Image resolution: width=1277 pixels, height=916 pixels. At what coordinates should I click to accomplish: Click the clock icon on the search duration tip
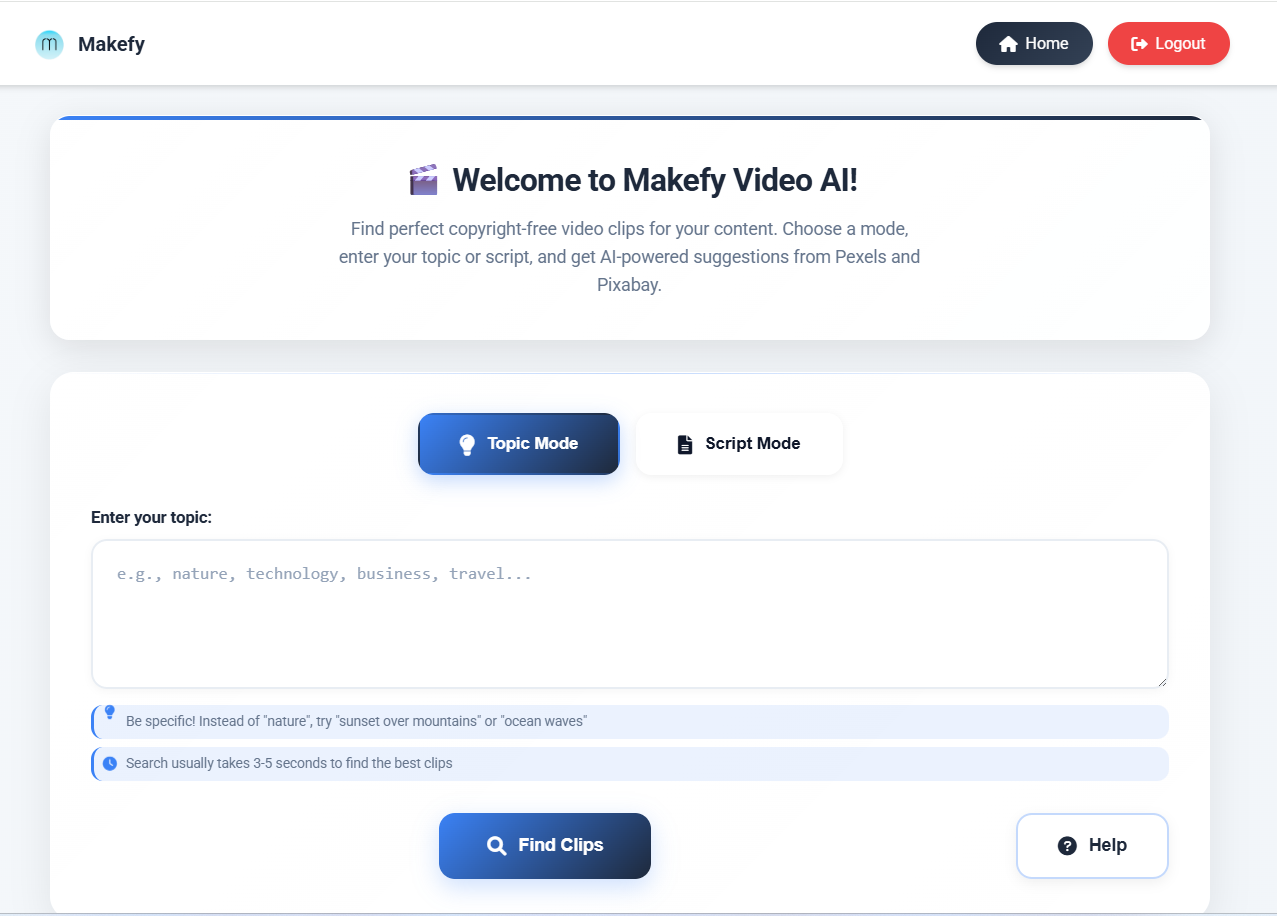tap(110, 762)
